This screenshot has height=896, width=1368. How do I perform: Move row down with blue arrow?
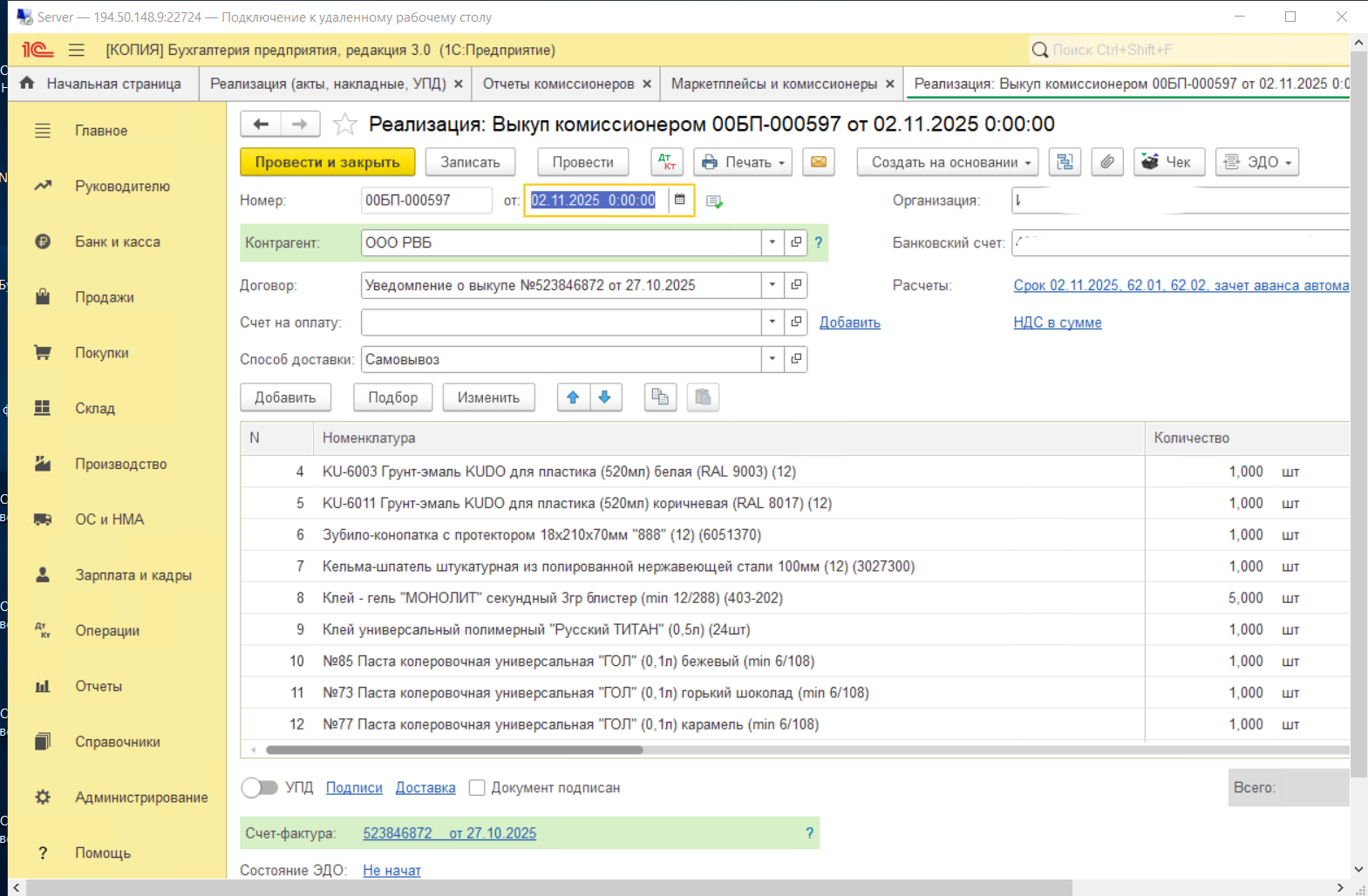(605, 397)
